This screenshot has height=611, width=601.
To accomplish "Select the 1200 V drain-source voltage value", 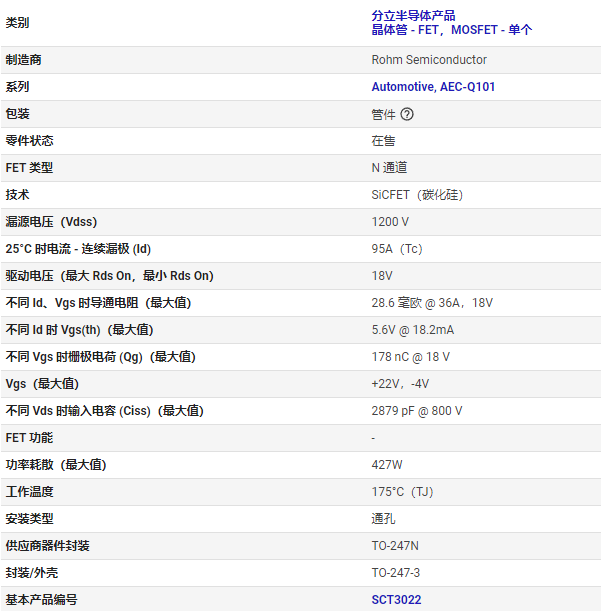I will [x=390, y=222].
